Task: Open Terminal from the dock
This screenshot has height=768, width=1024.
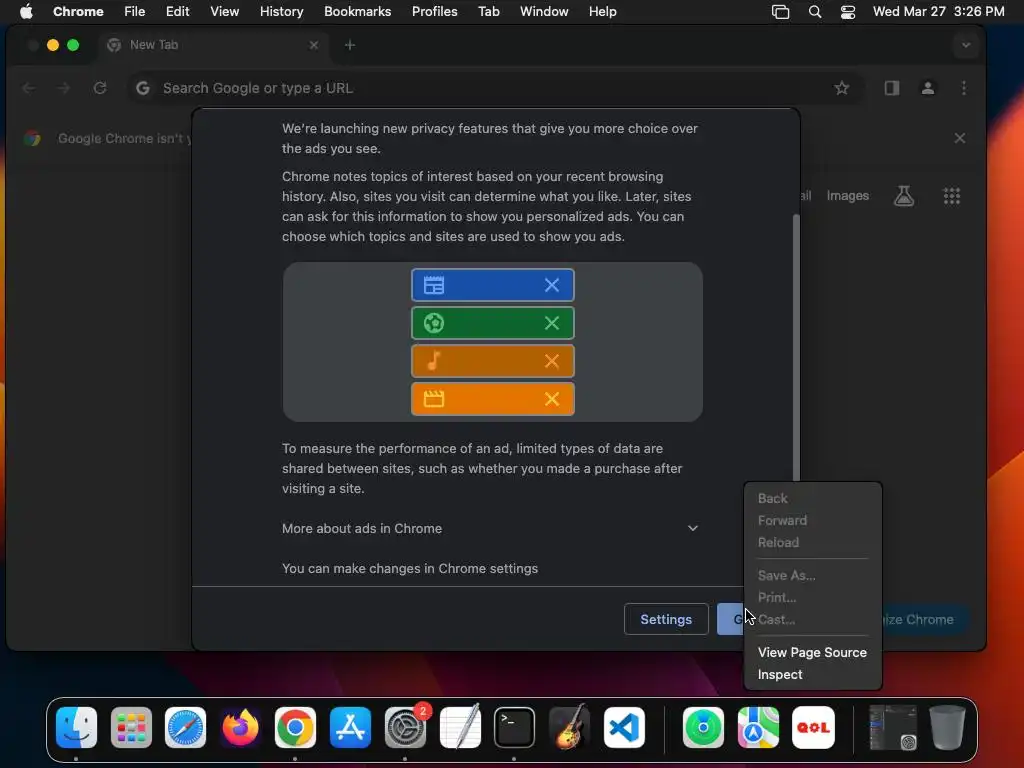Action: pos(515,728)
